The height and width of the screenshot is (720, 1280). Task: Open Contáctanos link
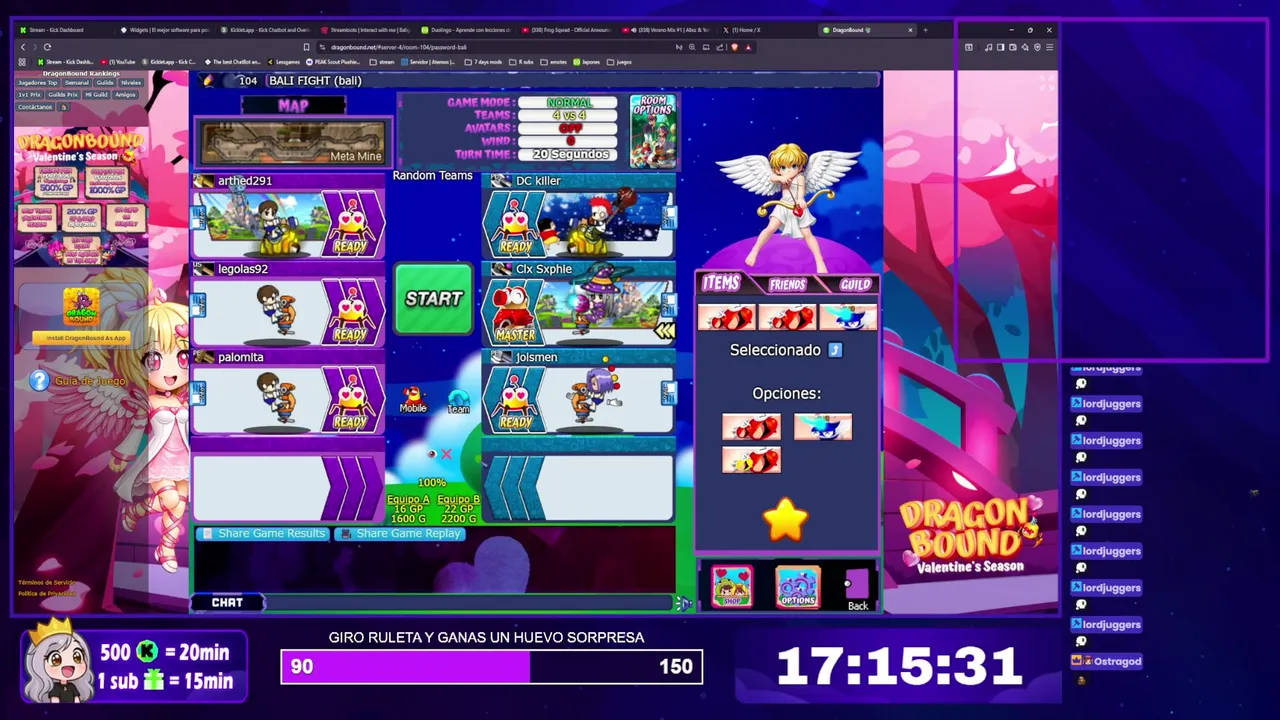[35, 107]
